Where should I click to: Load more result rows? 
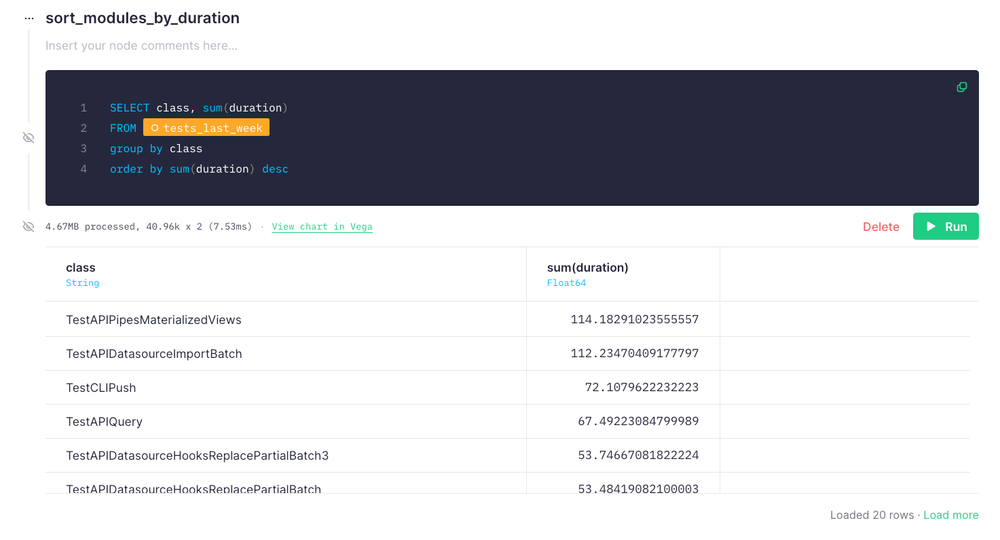pos(950,515)
